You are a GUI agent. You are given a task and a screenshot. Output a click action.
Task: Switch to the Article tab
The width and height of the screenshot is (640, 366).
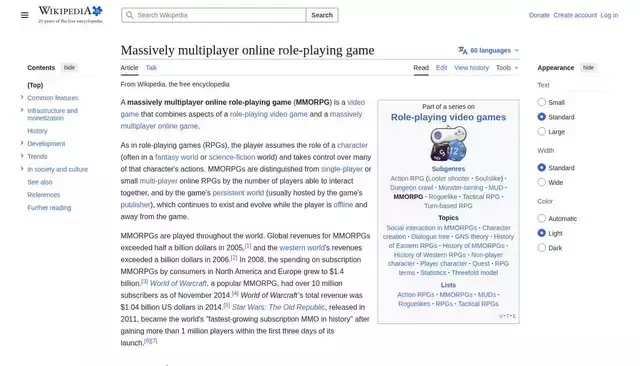click(x=129, y=68)
